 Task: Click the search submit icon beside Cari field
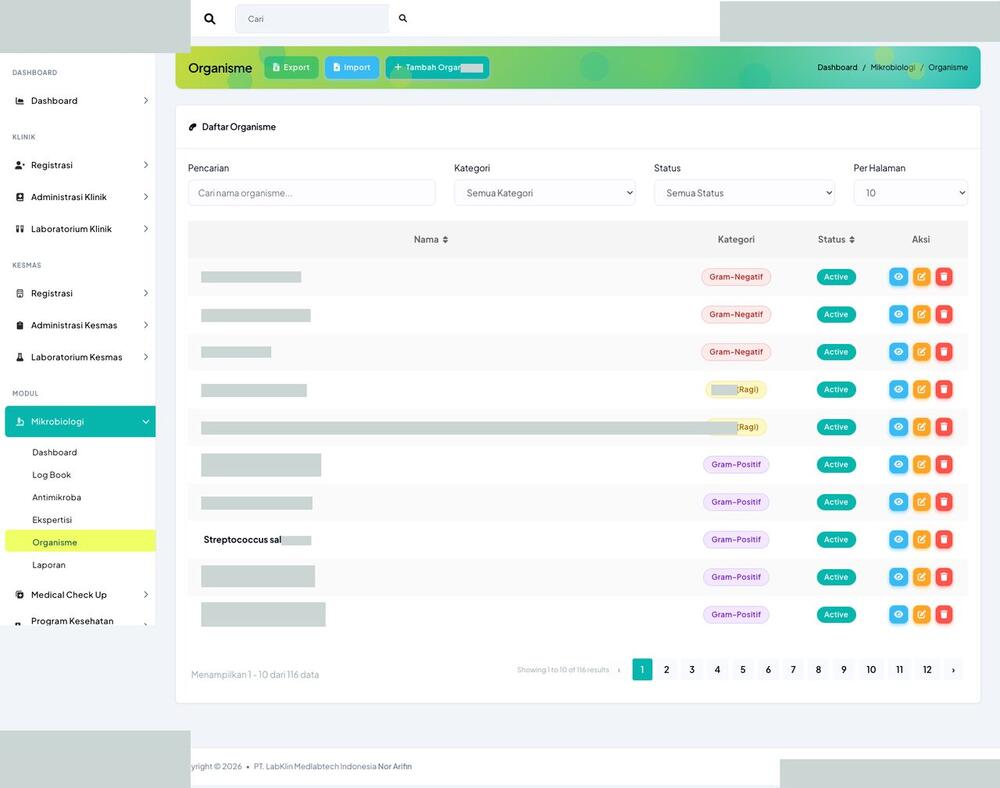point(402,18)
